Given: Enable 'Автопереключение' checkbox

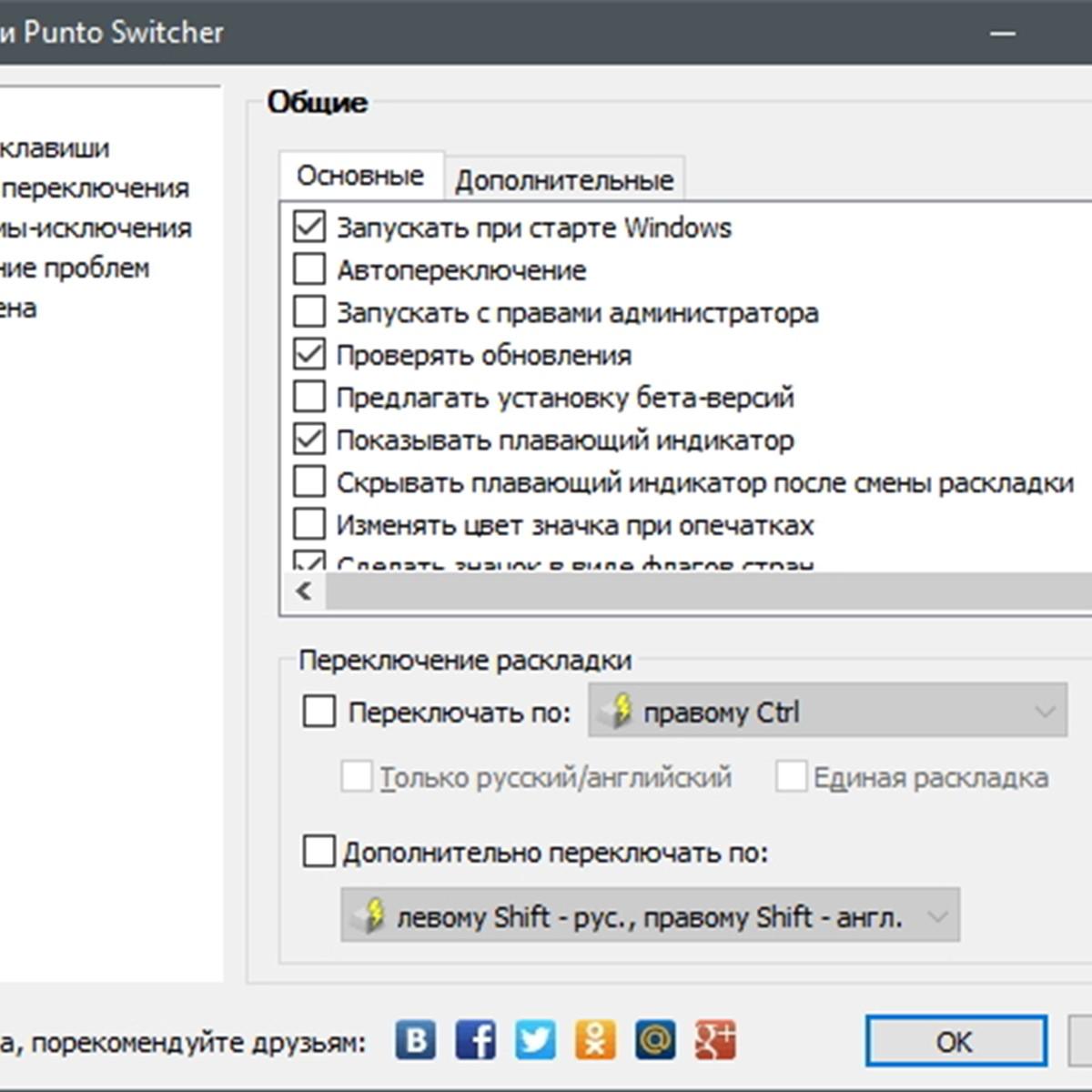Looking at the screenshot, I should pyautogui.click(x=309, y=268).
